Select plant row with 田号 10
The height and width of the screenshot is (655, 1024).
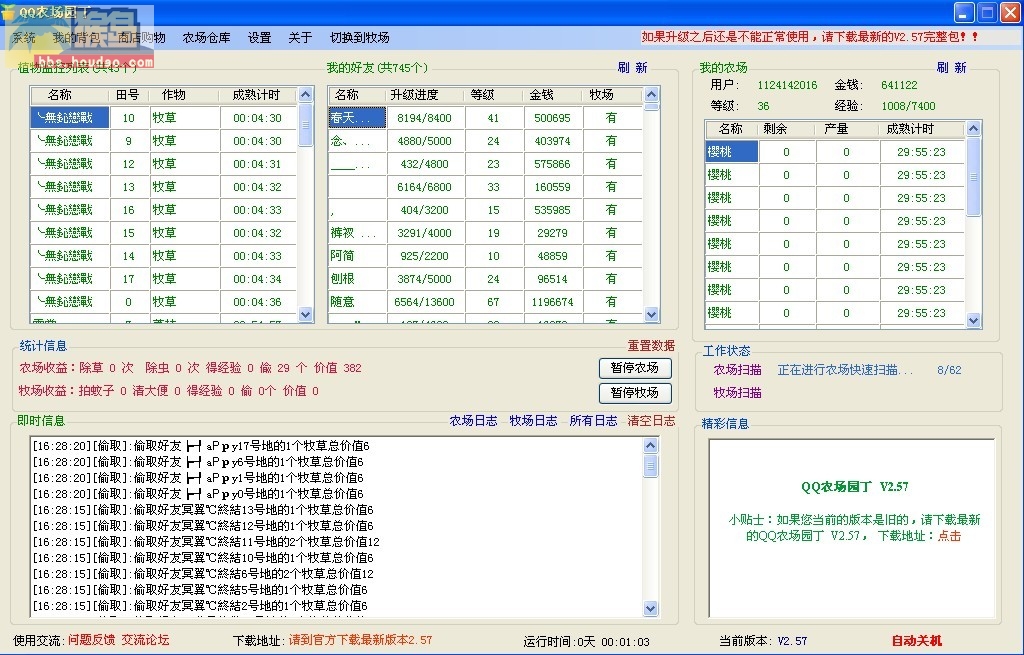pos(164,118)
